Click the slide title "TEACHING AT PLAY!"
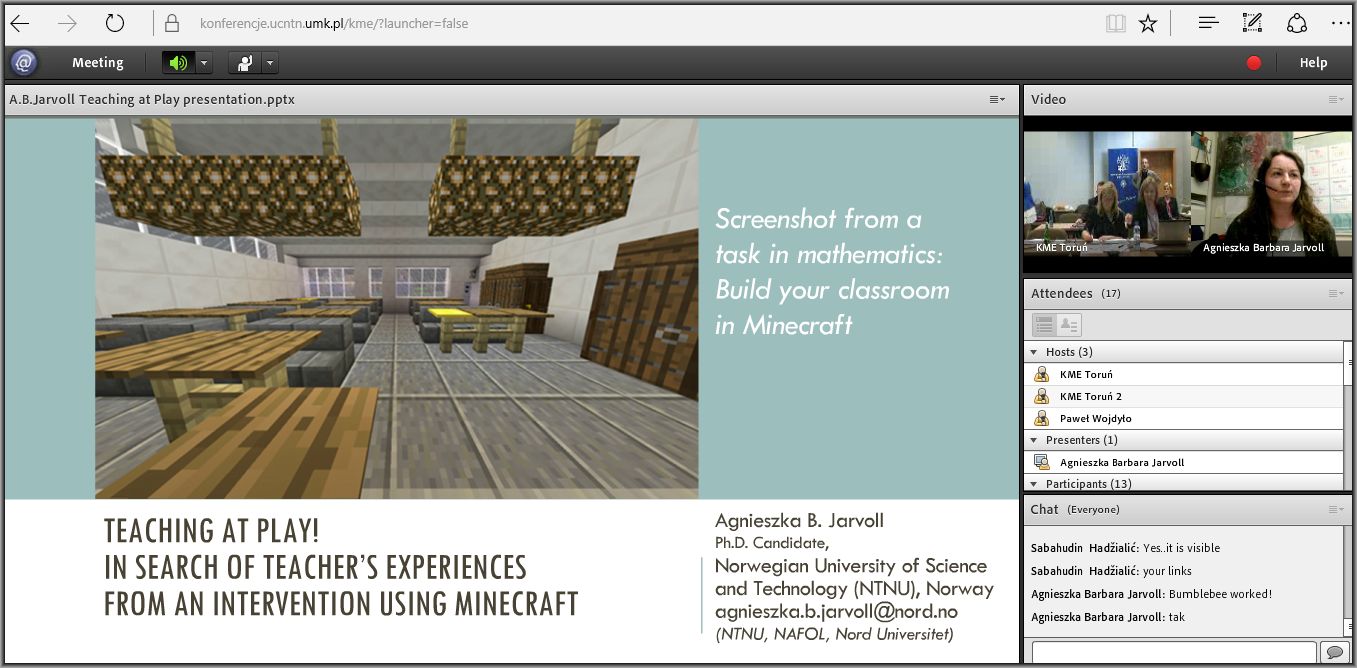Screen dimensions: 1357x668 (212, 531)
